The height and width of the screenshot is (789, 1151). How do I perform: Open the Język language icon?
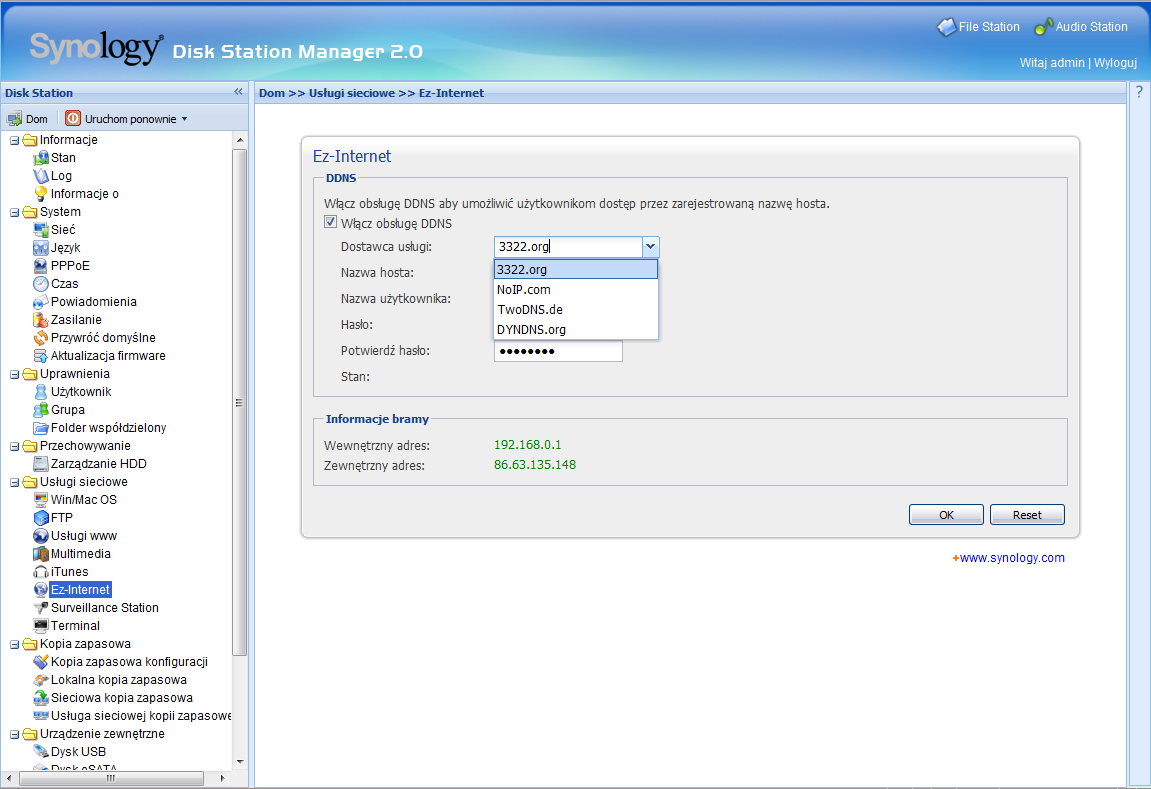(x=41, y=248)
